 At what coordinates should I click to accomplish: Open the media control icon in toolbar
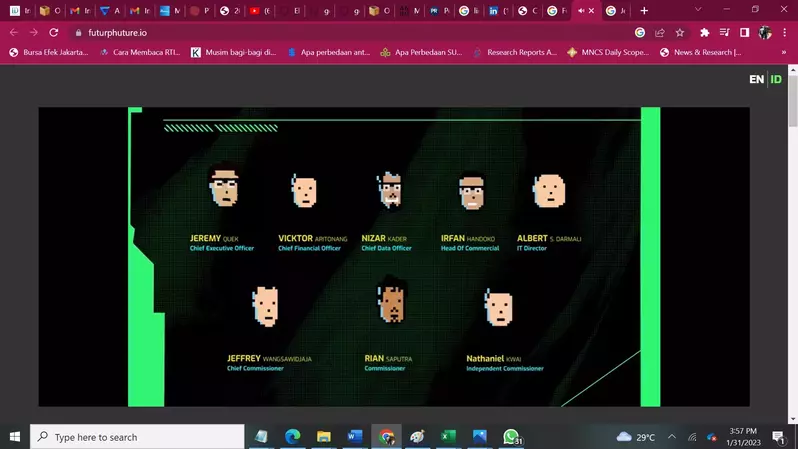click(724, 33)
